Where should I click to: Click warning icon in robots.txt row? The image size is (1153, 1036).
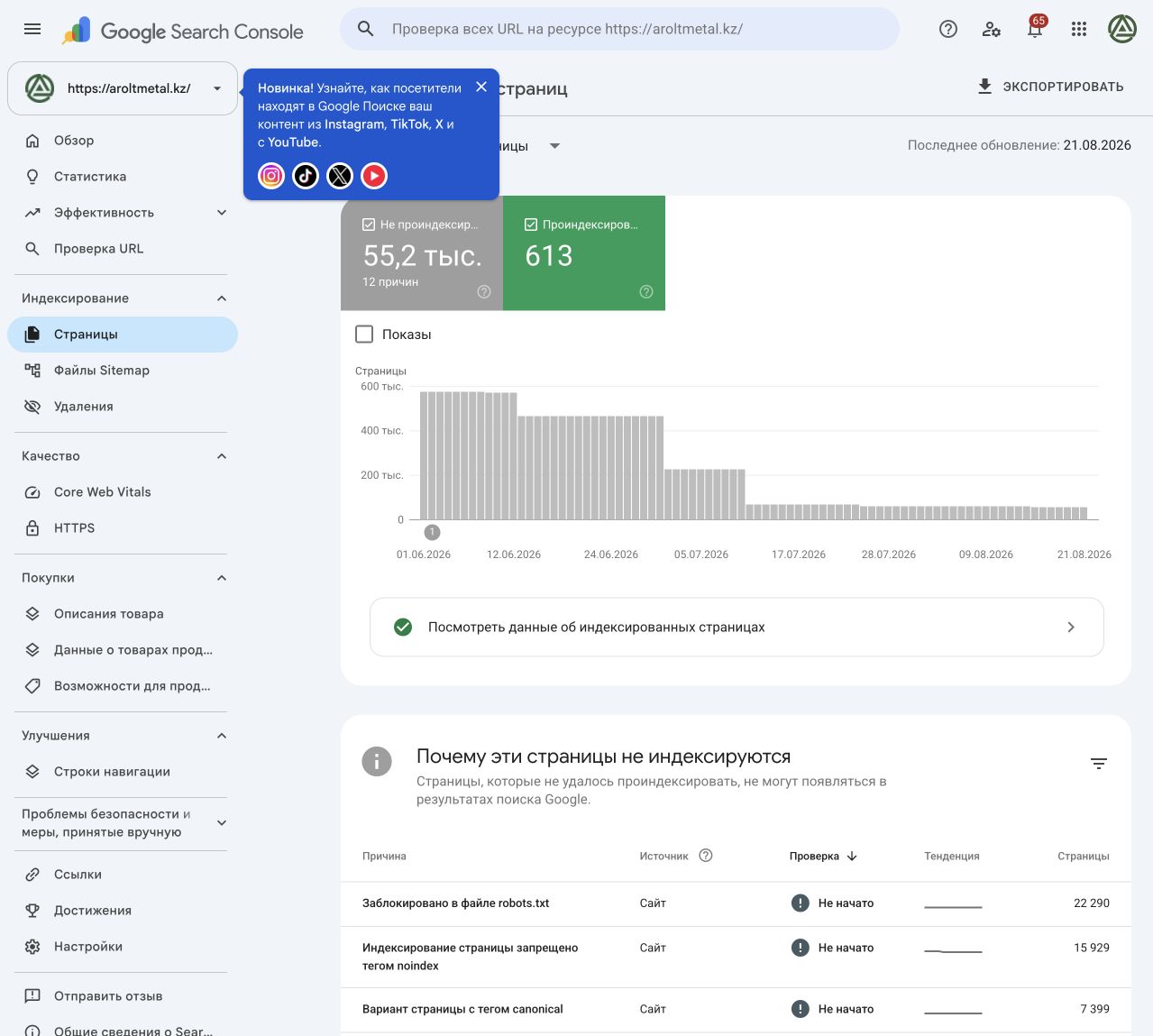800,903
